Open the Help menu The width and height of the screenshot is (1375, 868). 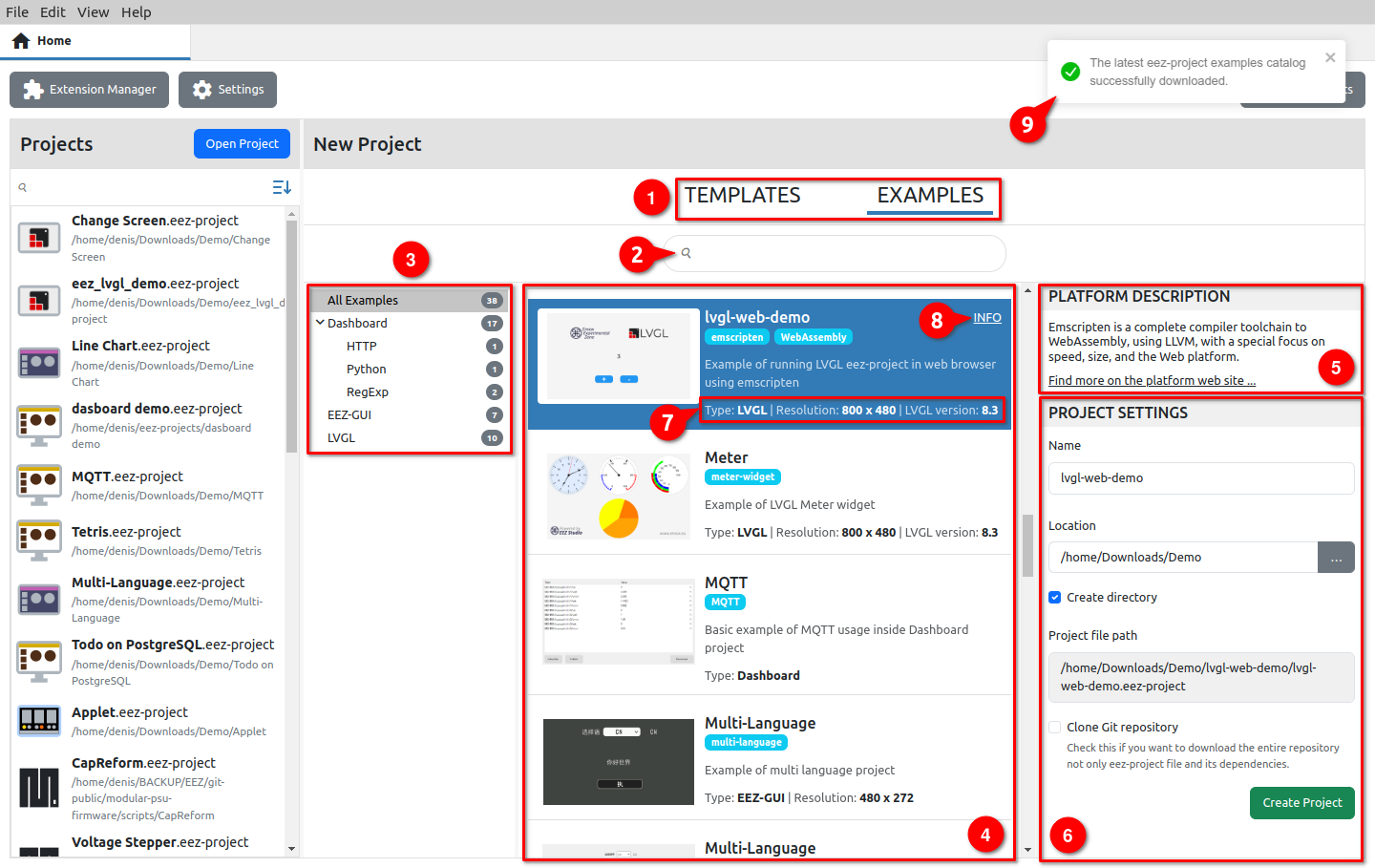click(136, 12)
